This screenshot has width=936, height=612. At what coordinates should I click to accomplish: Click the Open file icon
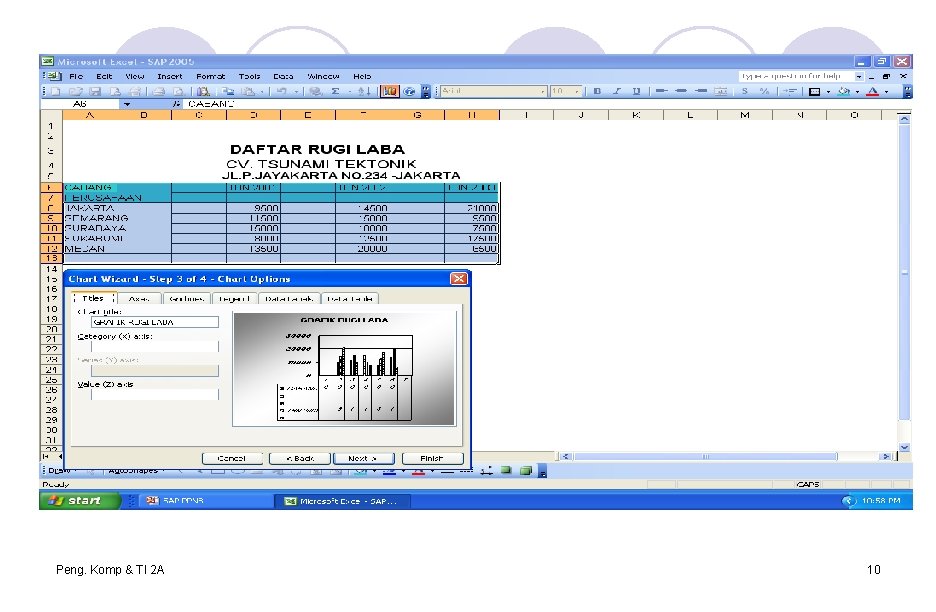click(75, 91)
